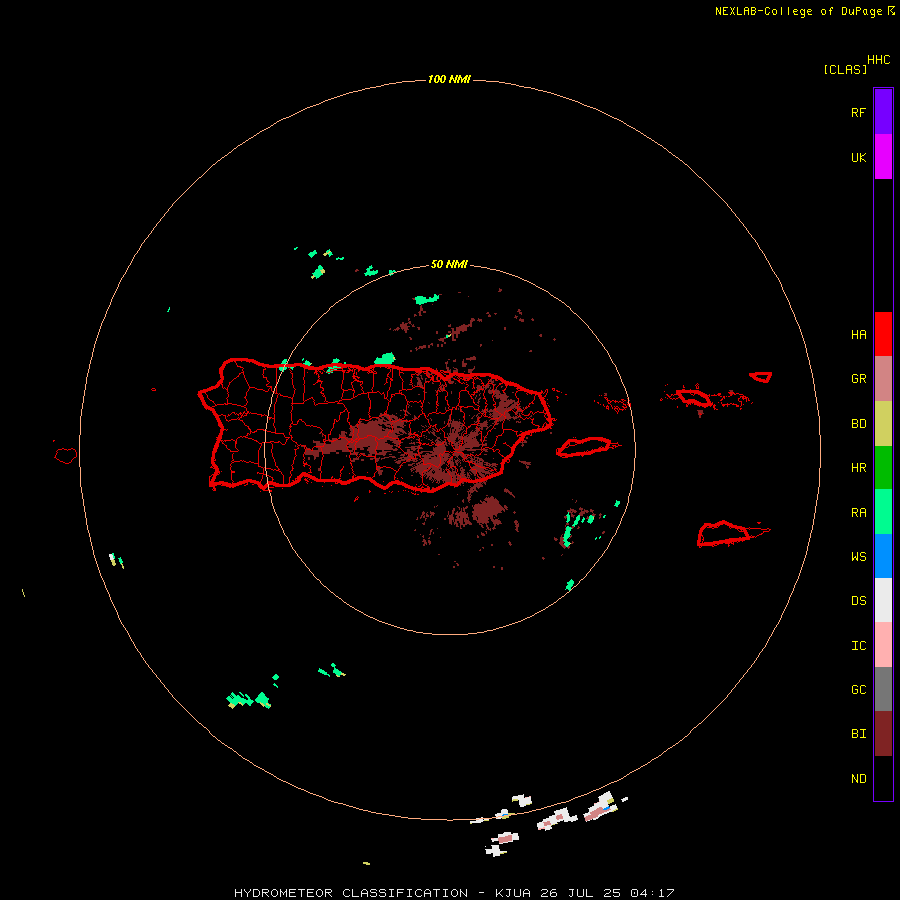Click the light green RA swatch
The height and width of the screenshot is (900, 900).
(883, 512)
